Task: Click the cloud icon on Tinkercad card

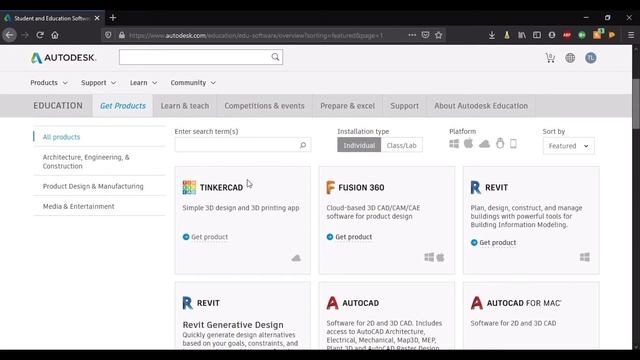Action: pyautogui.click(x=296, y=258)
